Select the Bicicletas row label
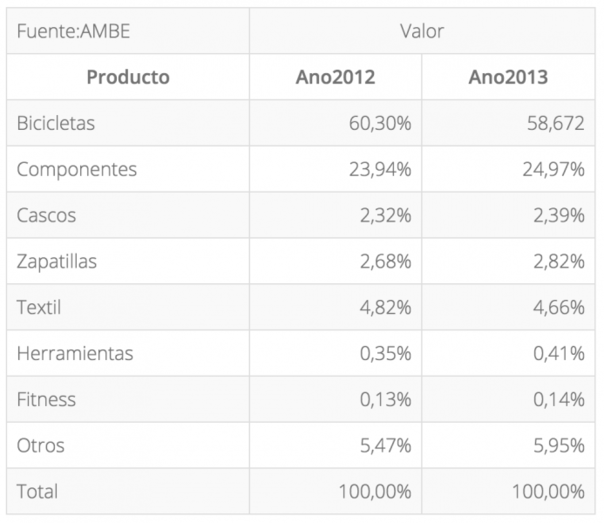 coord(56,123)
